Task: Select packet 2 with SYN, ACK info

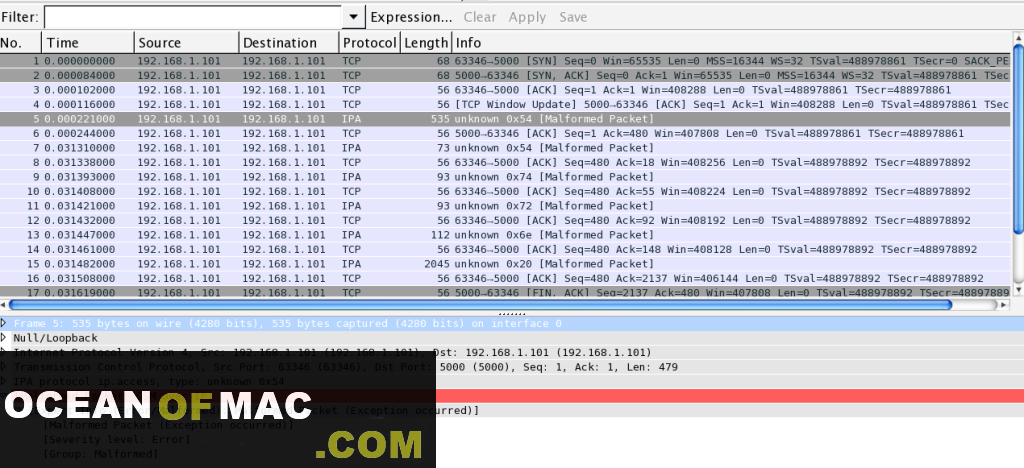Action: pos(505,75)
